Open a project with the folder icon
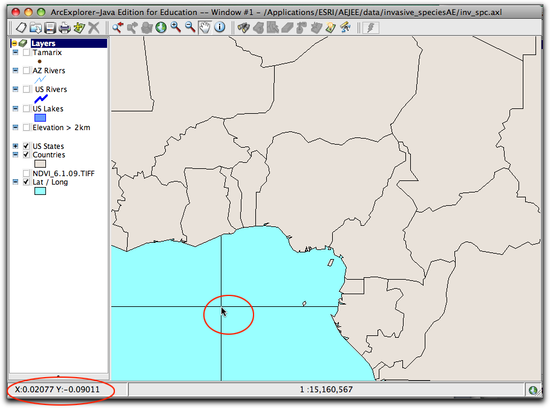 pos(35,27)
